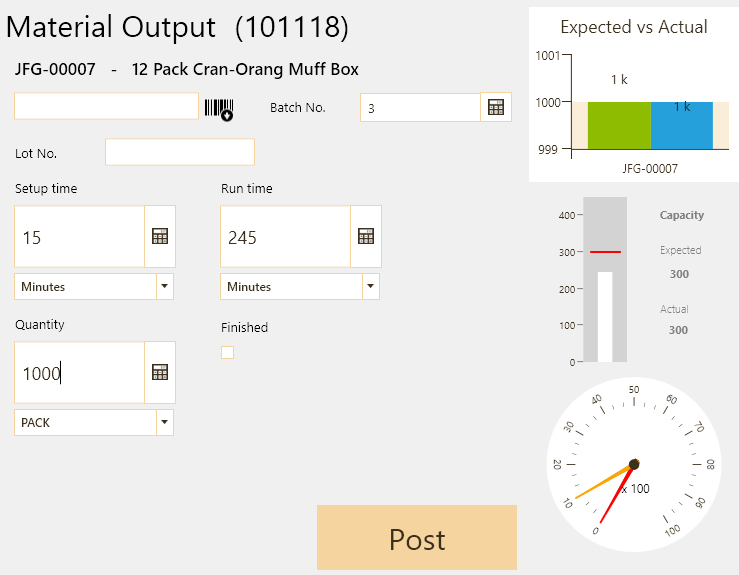Screen dimensions: 739x575
Task: Click into the Lot No. field
Action: (180, 152)
